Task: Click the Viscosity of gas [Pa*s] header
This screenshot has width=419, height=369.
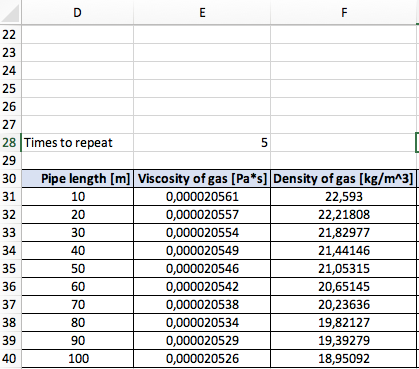Action: tap(202, 179)
